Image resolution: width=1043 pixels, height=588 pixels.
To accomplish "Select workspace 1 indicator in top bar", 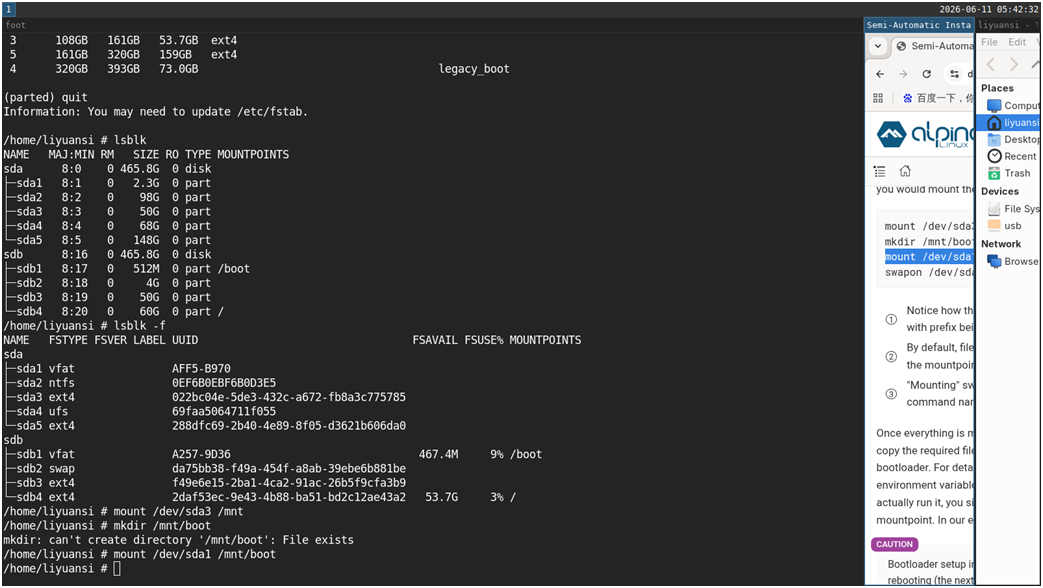I will click(x=9, y=9).
